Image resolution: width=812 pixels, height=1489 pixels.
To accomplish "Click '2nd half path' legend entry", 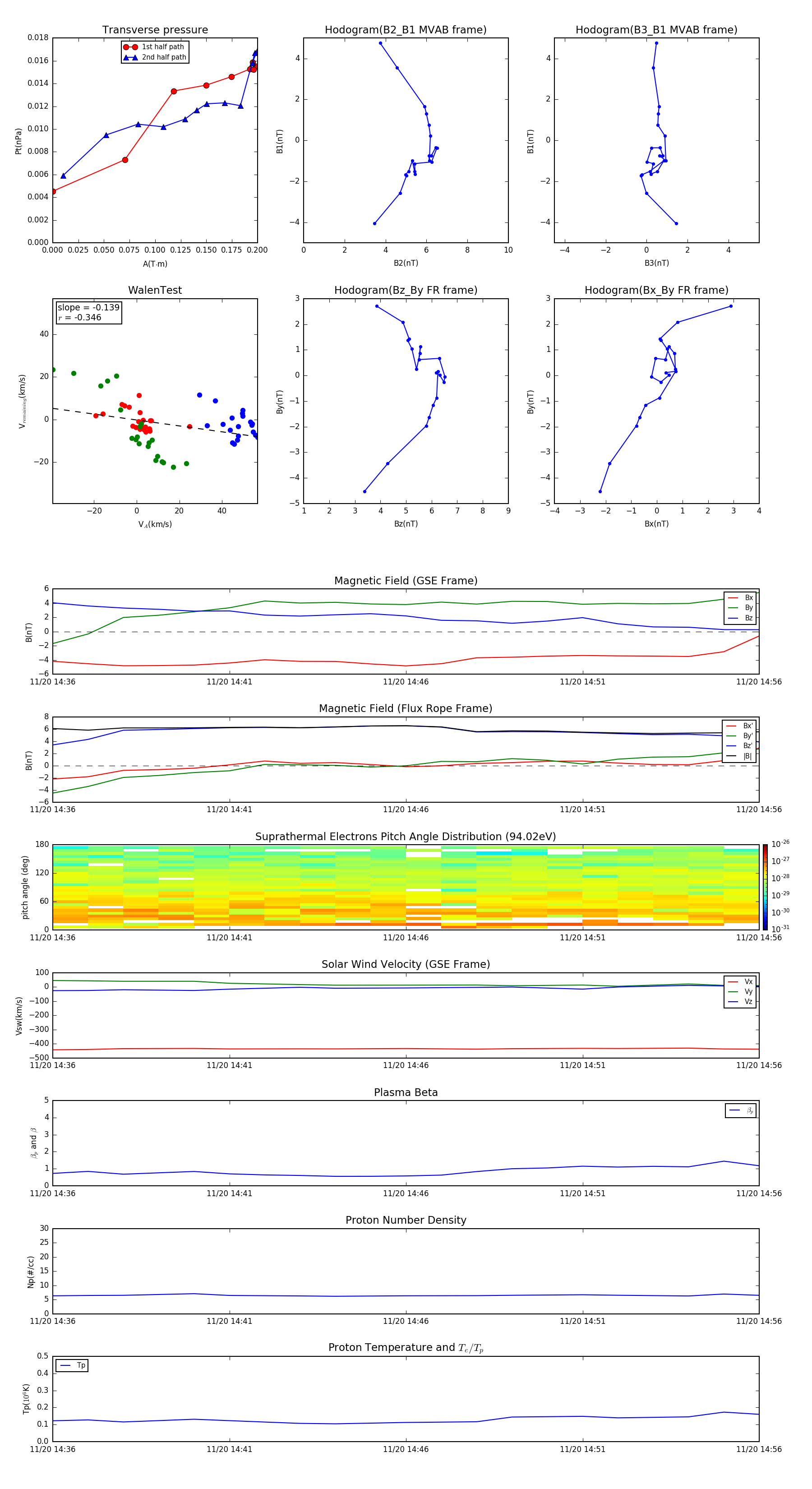I will tap(154, 57).
